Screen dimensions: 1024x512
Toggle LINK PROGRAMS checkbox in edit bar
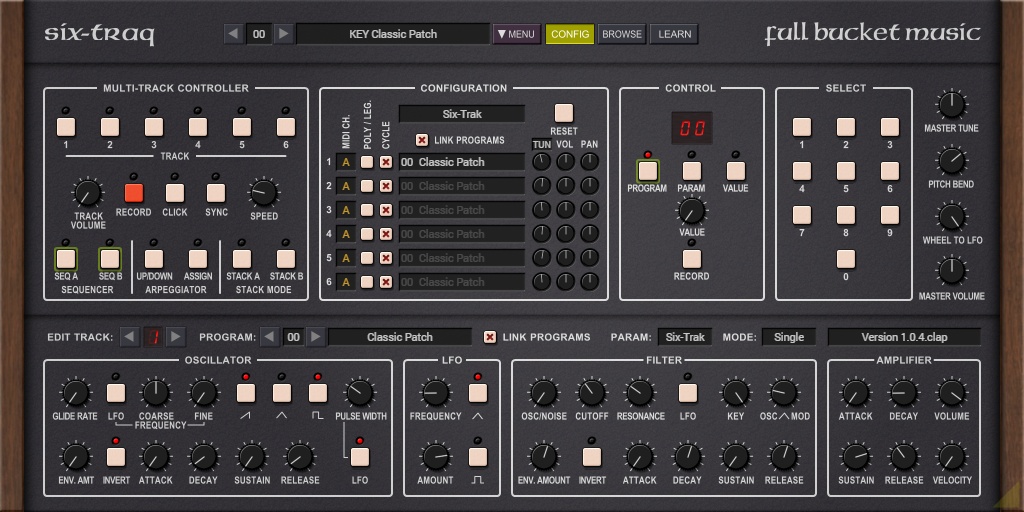(489, 337)
